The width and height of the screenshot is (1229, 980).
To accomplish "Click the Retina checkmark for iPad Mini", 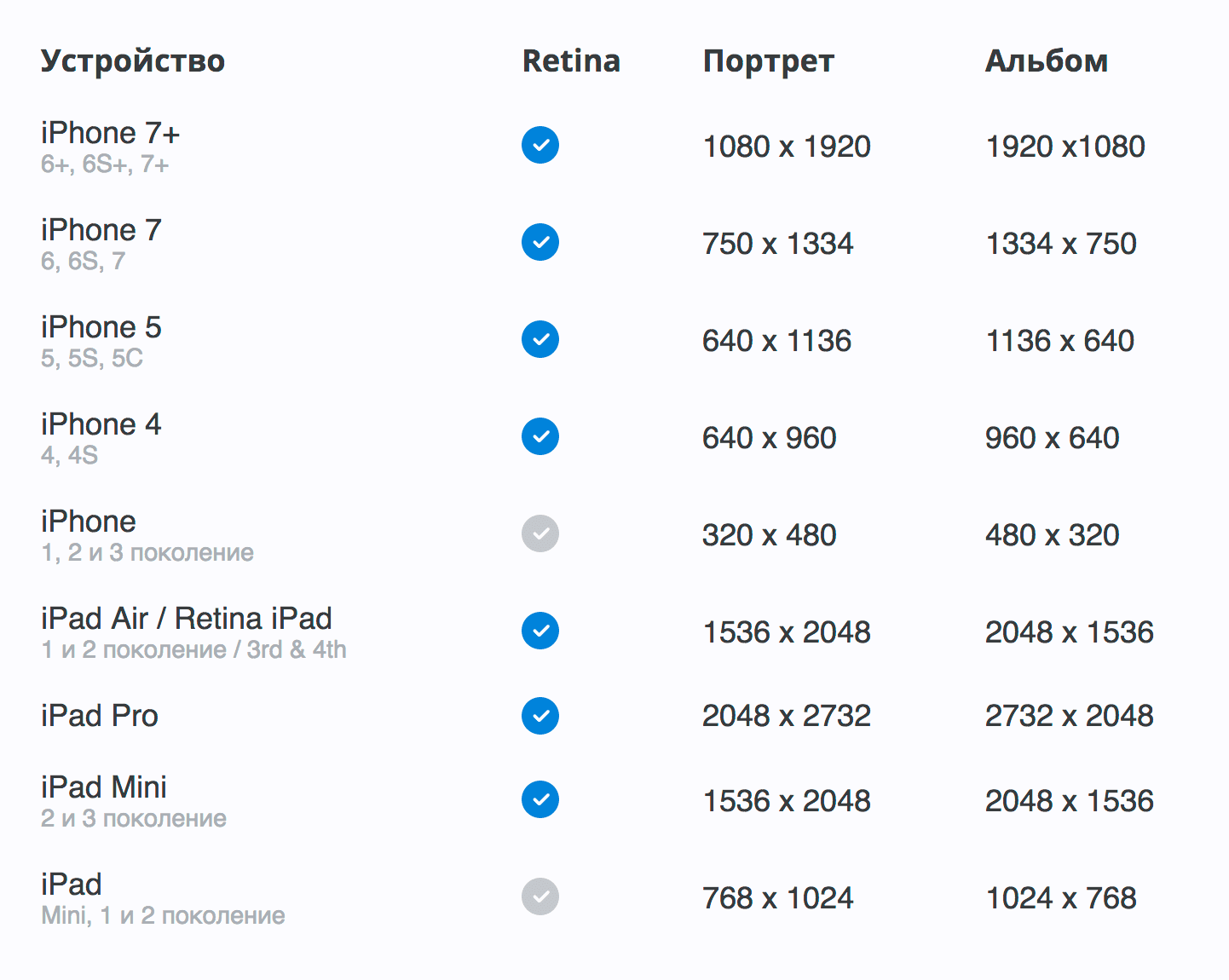I will coord(540,799).
